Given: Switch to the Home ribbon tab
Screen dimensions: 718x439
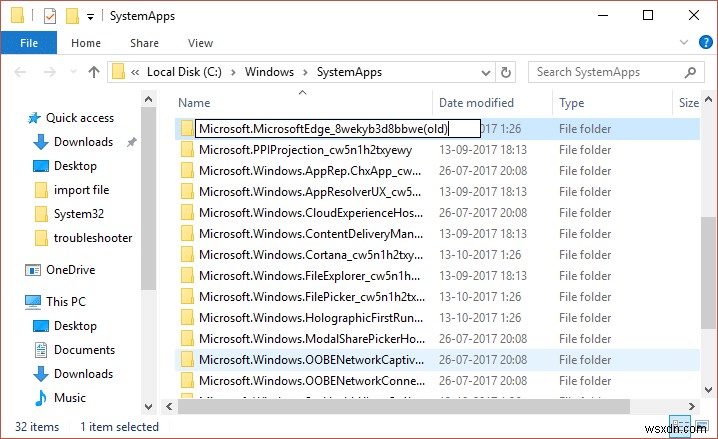Looking at the screenshot, I should [x=86, y=43].
